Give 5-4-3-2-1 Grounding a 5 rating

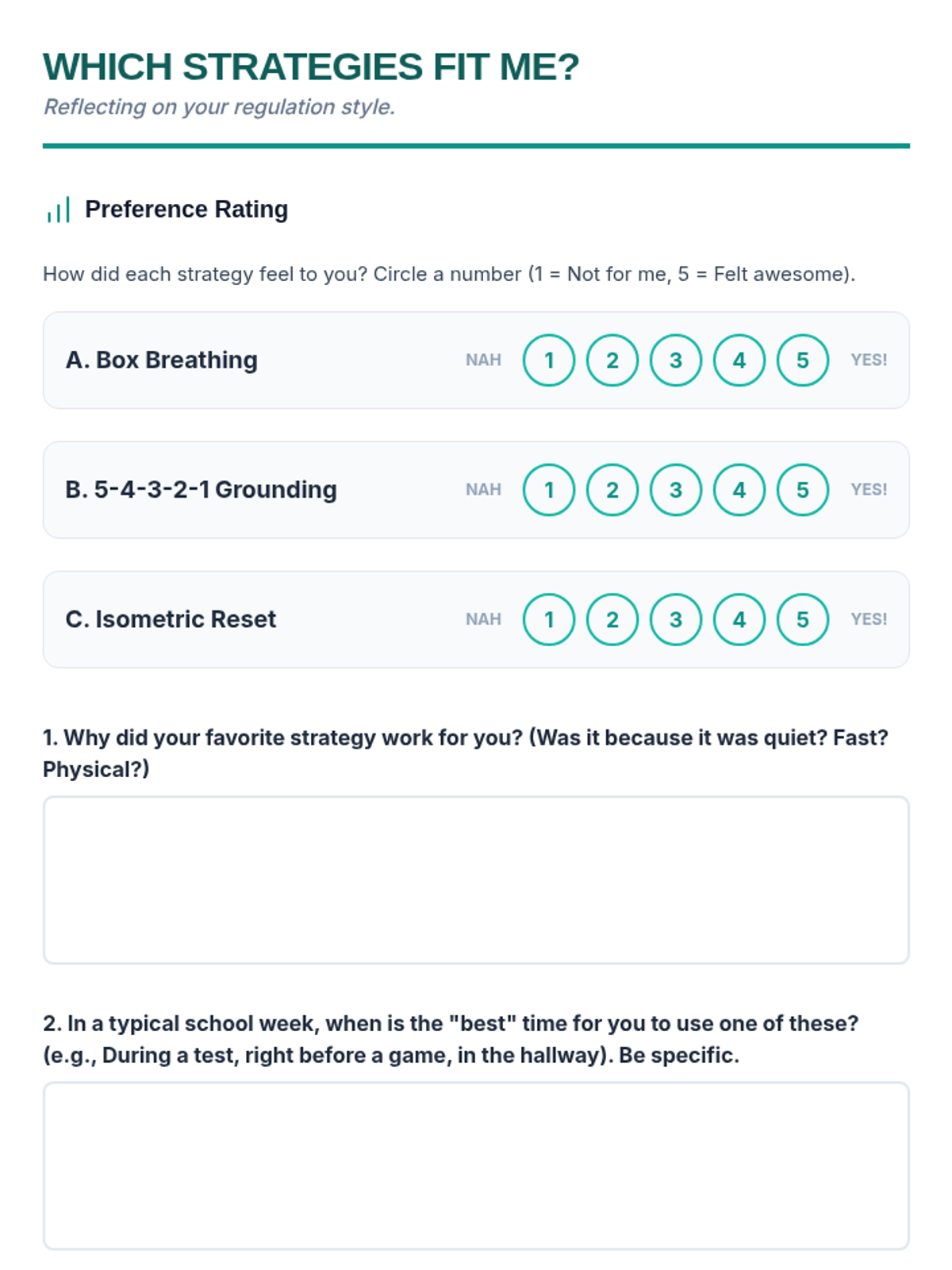tap(803, 490)
